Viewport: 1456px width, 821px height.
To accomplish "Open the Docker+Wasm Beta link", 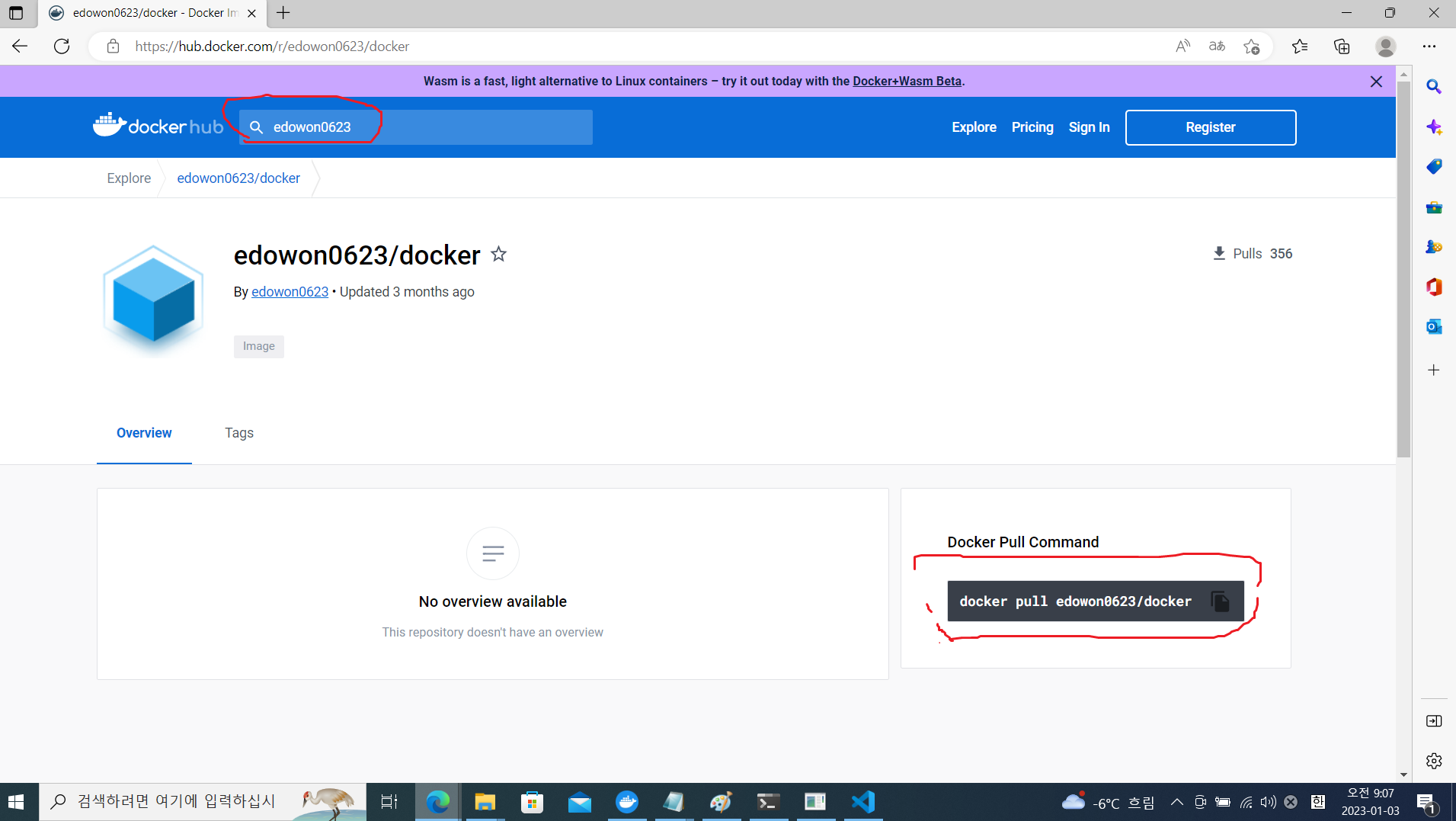I will pos(907,81).
